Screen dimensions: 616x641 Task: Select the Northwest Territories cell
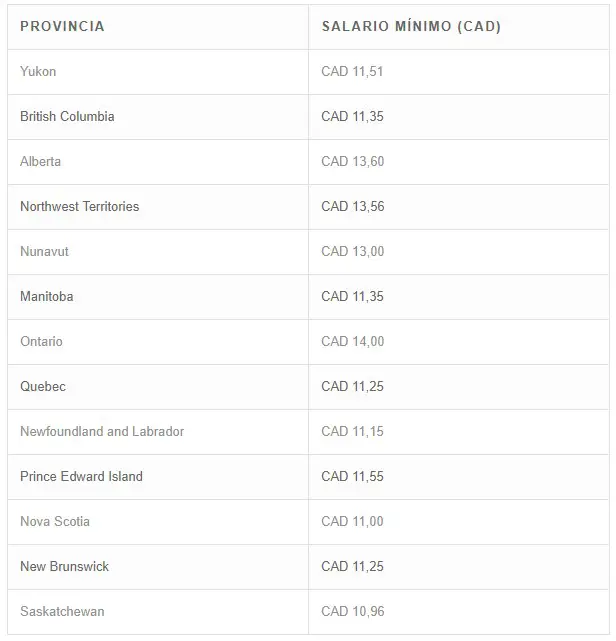tap(80, 206)
